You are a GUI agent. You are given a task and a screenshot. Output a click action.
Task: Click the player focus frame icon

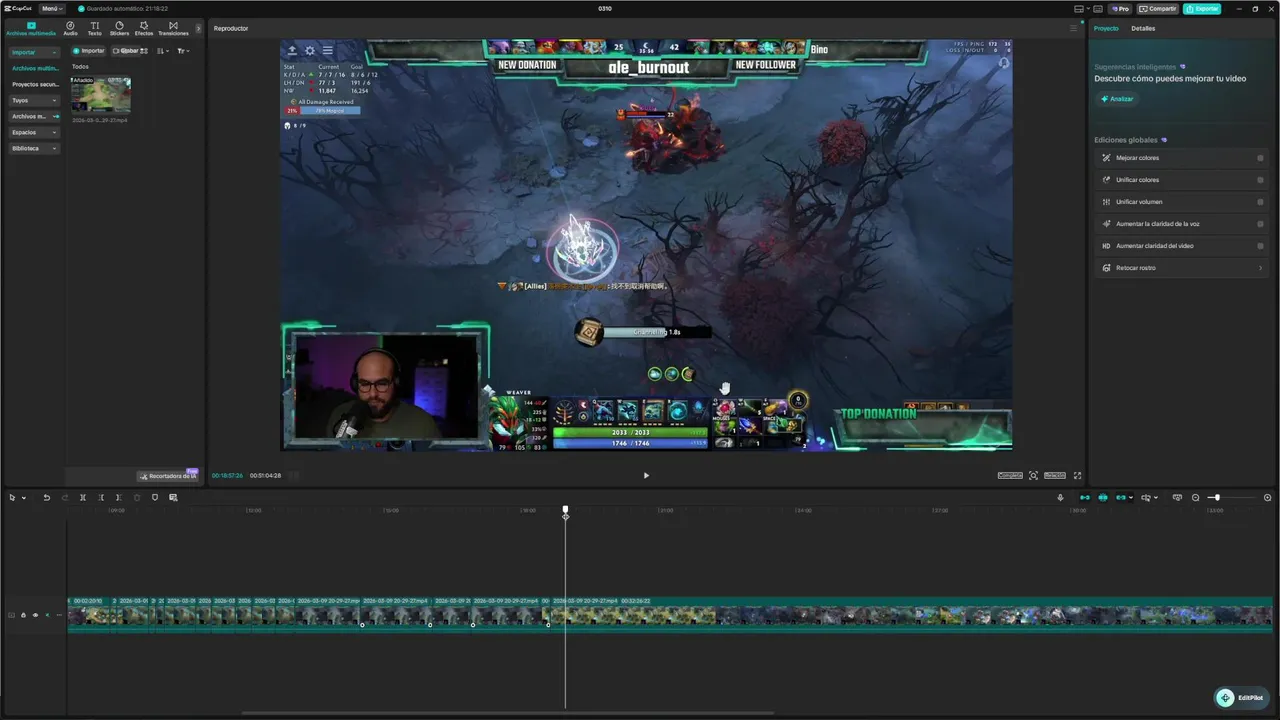pyautogui.click(x=1033, y=475)
